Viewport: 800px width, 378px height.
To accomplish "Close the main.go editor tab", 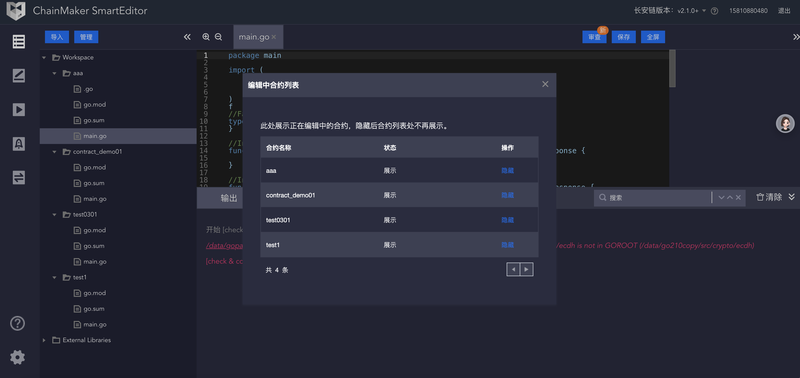I will click(x=273, y=37).
